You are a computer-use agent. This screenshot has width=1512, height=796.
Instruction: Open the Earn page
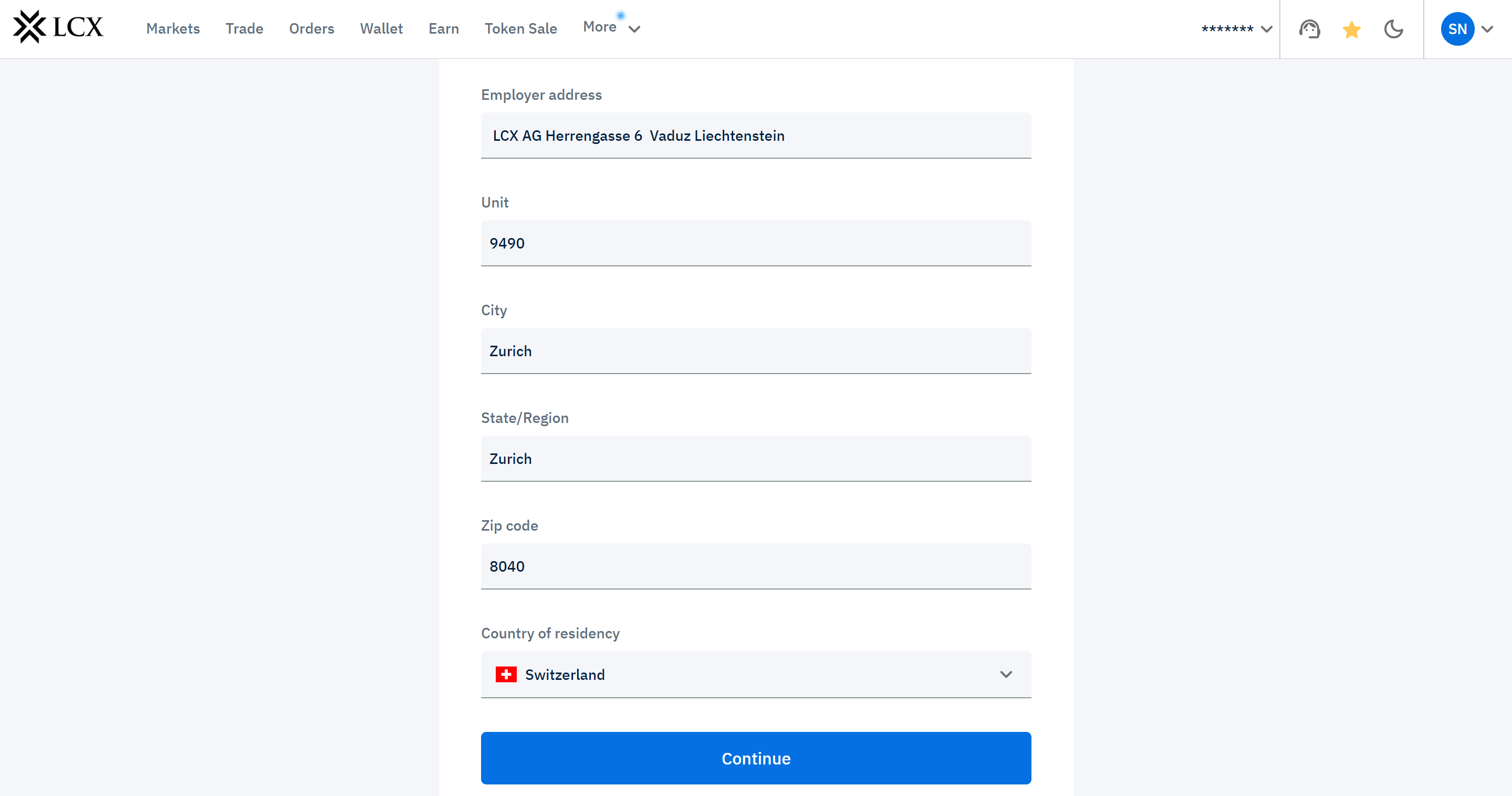click(x=443, y=29)
